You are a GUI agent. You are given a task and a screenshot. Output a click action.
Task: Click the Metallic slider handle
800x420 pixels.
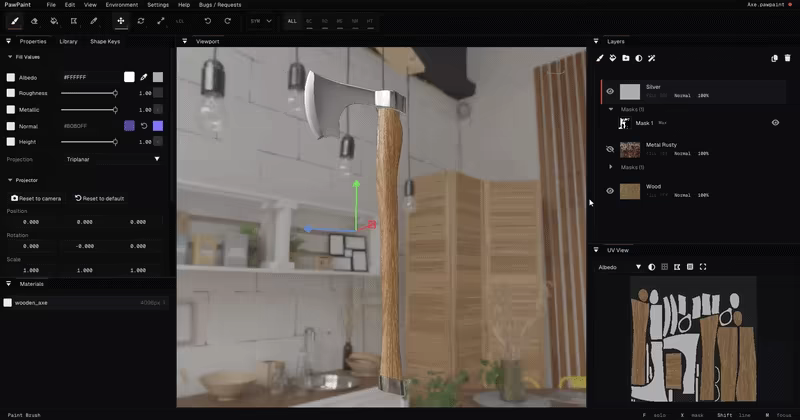[x=115, y=110]
